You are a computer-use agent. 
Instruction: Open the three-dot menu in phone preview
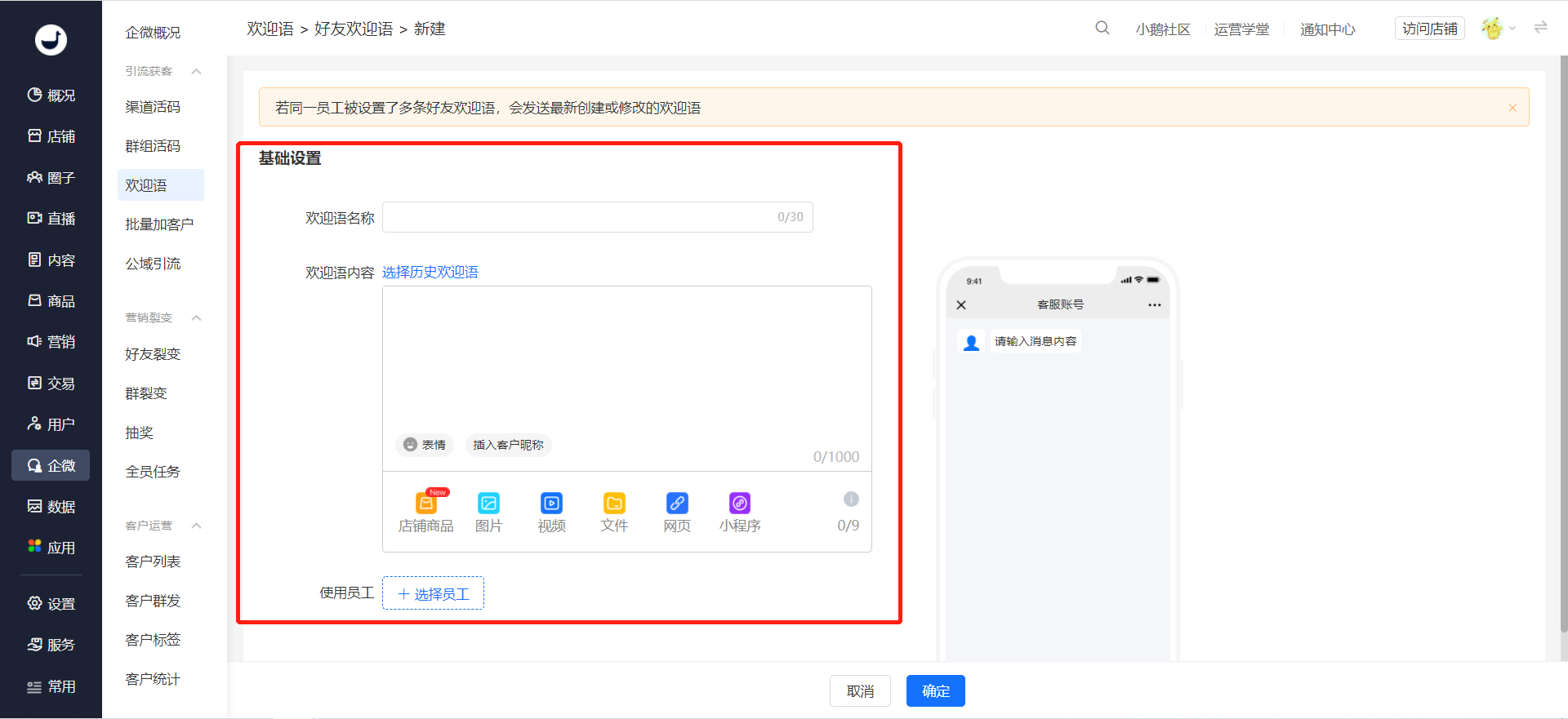click(x=1154, y=305)
